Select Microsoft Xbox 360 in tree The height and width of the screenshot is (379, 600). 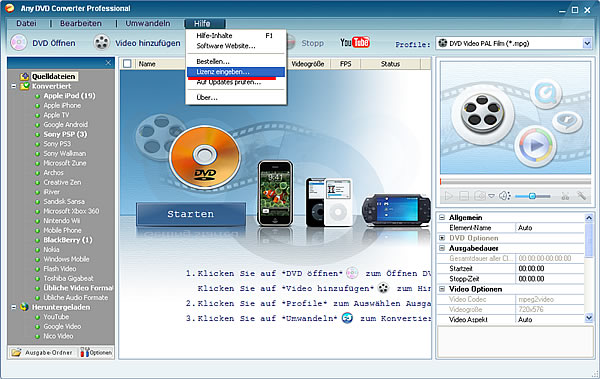71,211
